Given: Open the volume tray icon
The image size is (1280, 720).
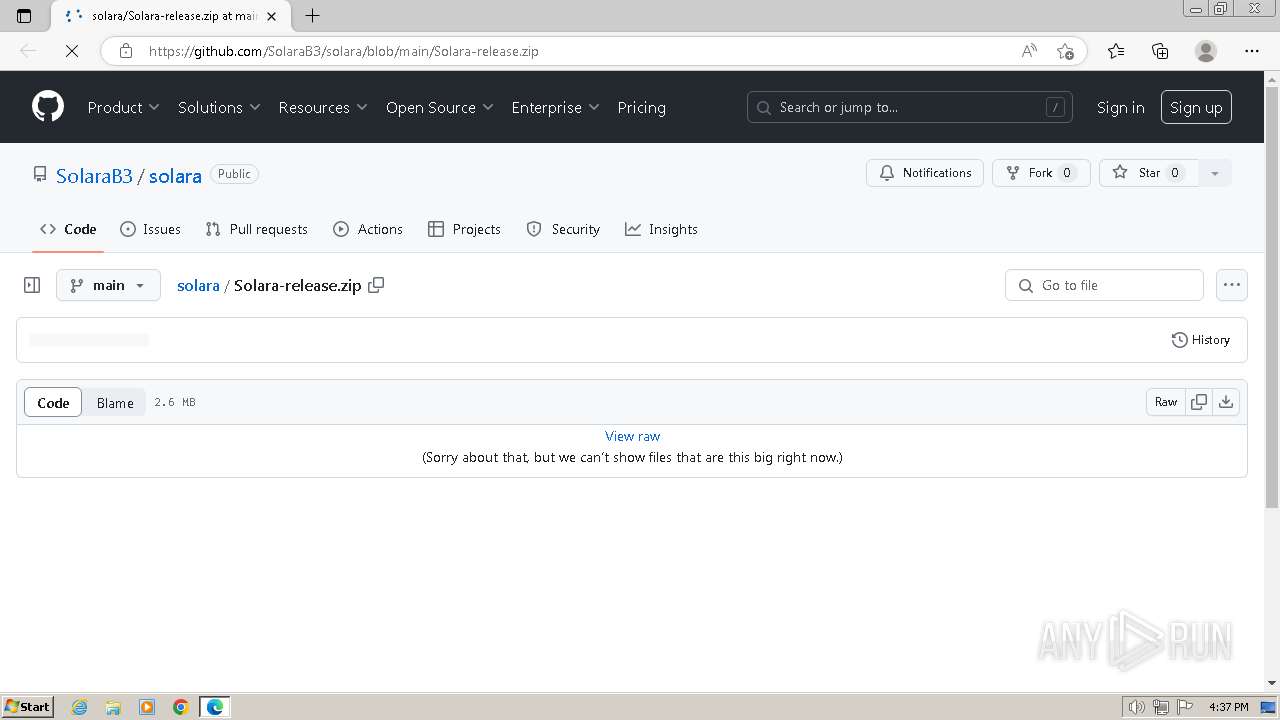Looking at the screenshot, I should pos(1137,707).
